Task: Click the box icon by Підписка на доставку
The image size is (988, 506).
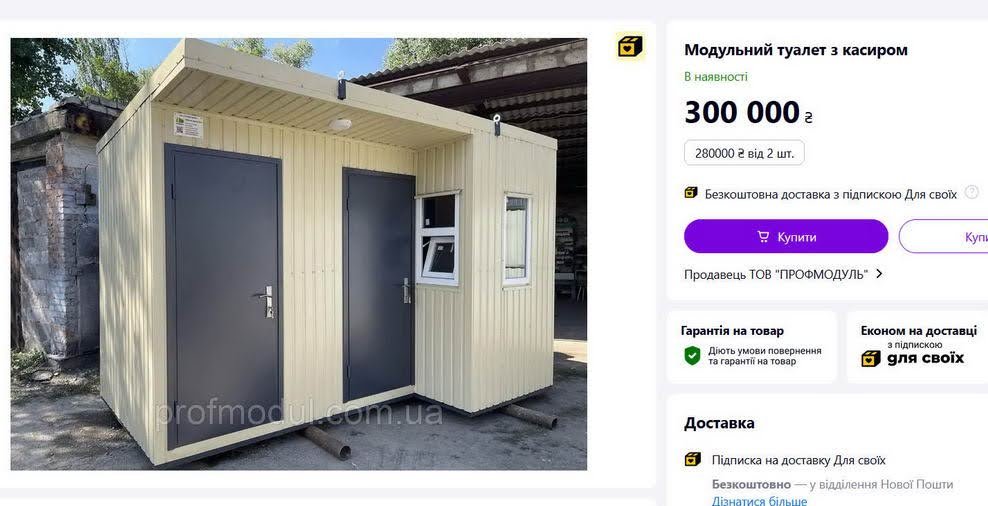Action: [692, 459]
